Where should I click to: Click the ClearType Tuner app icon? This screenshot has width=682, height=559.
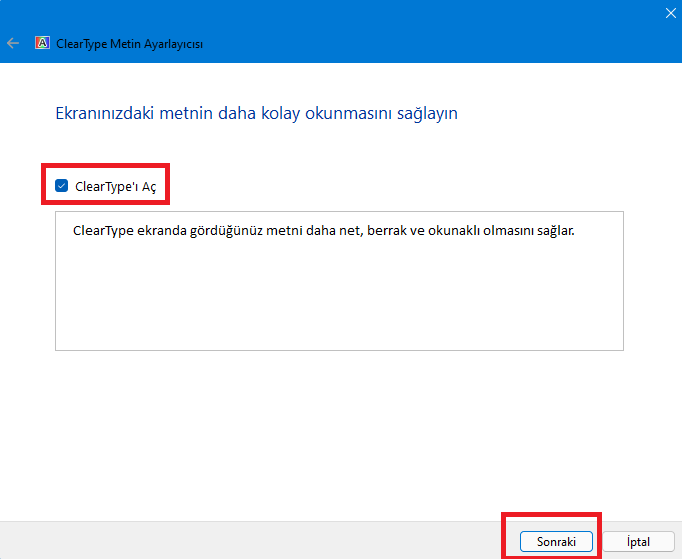coord(42,43)
